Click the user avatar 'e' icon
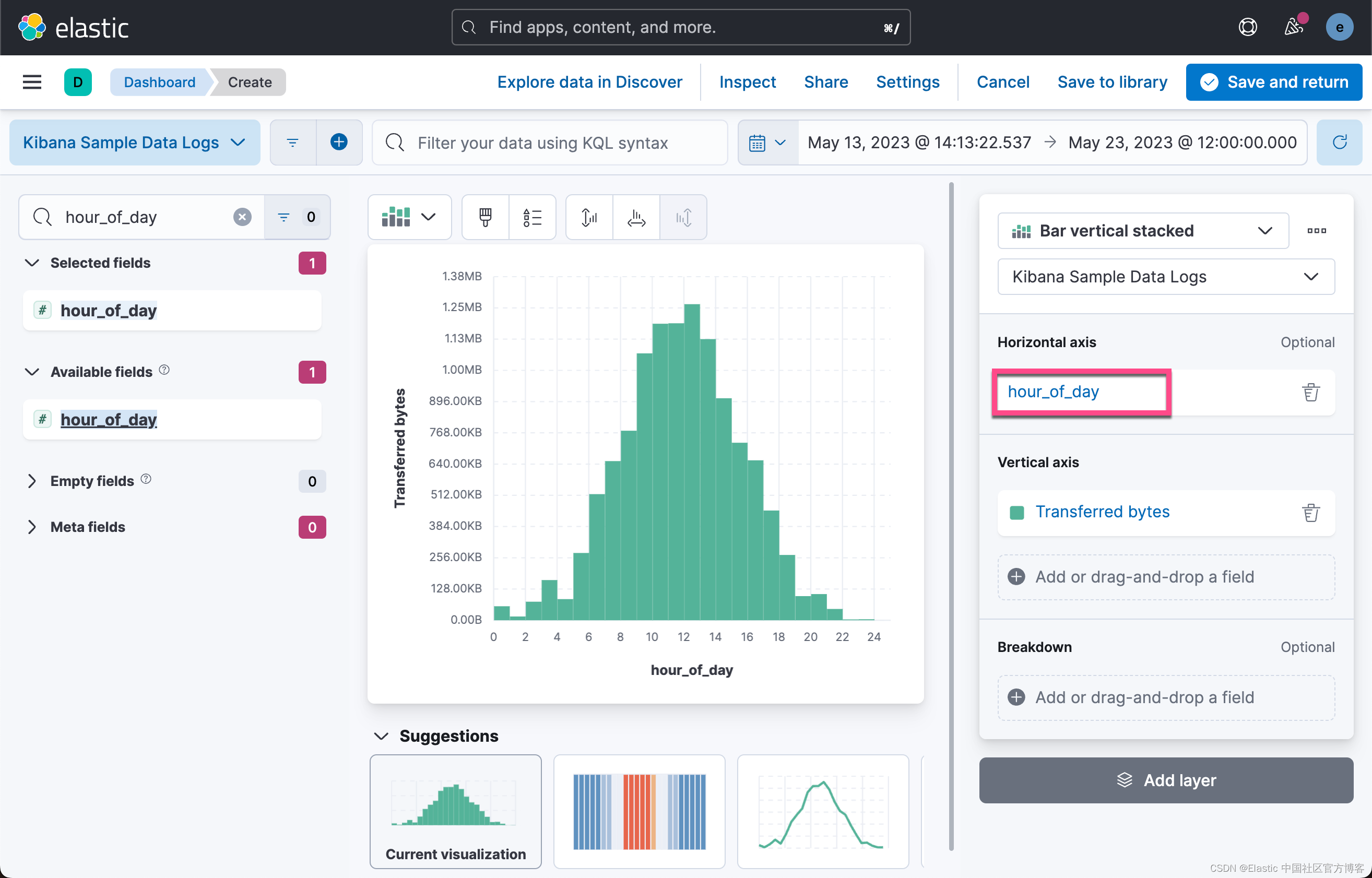The height and width of the screenshot is (878, 1372). click(x=1340, y=27)
